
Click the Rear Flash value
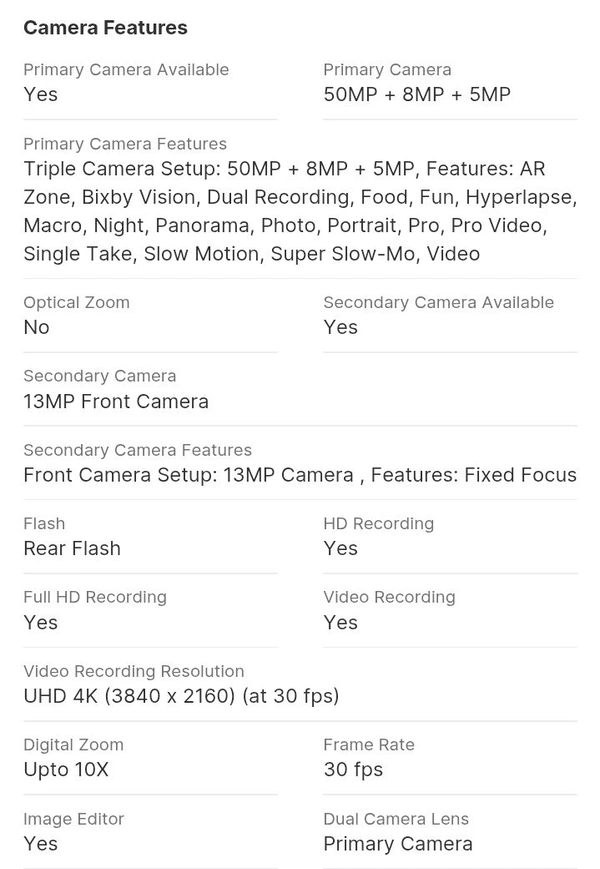pos(72,549)
